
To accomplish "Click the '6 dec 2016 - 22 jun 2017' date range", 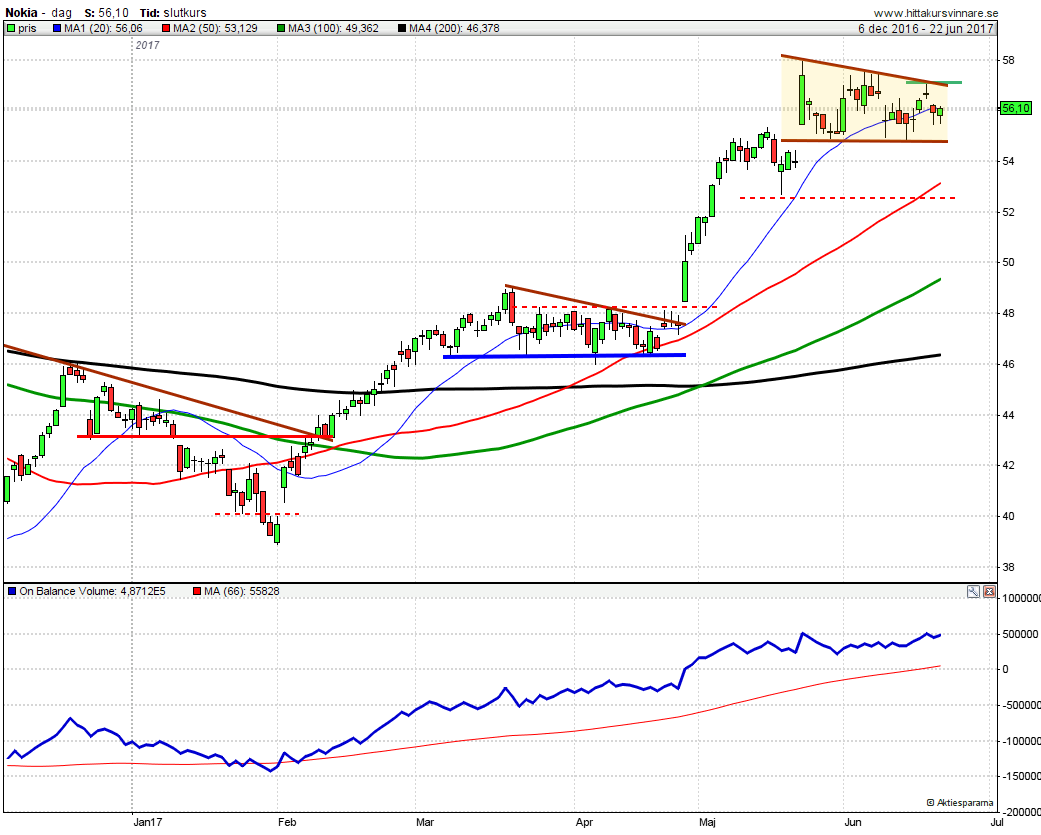I will point(925,29).
